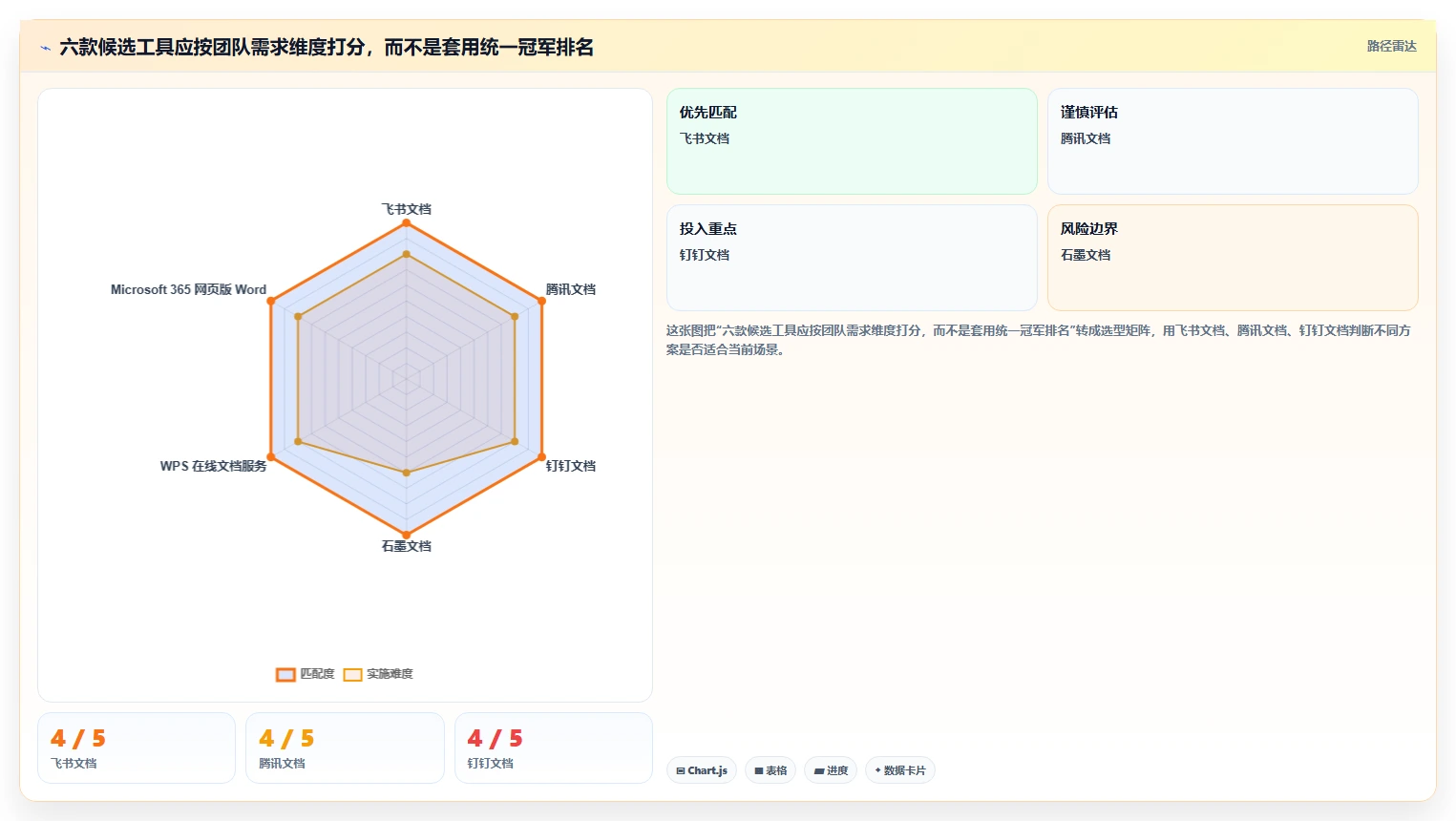The width and height of the screenshot is (1456, 821).
Task: Click the inner 实施难度 point on 飞书文档 axis
Action: 407,254
